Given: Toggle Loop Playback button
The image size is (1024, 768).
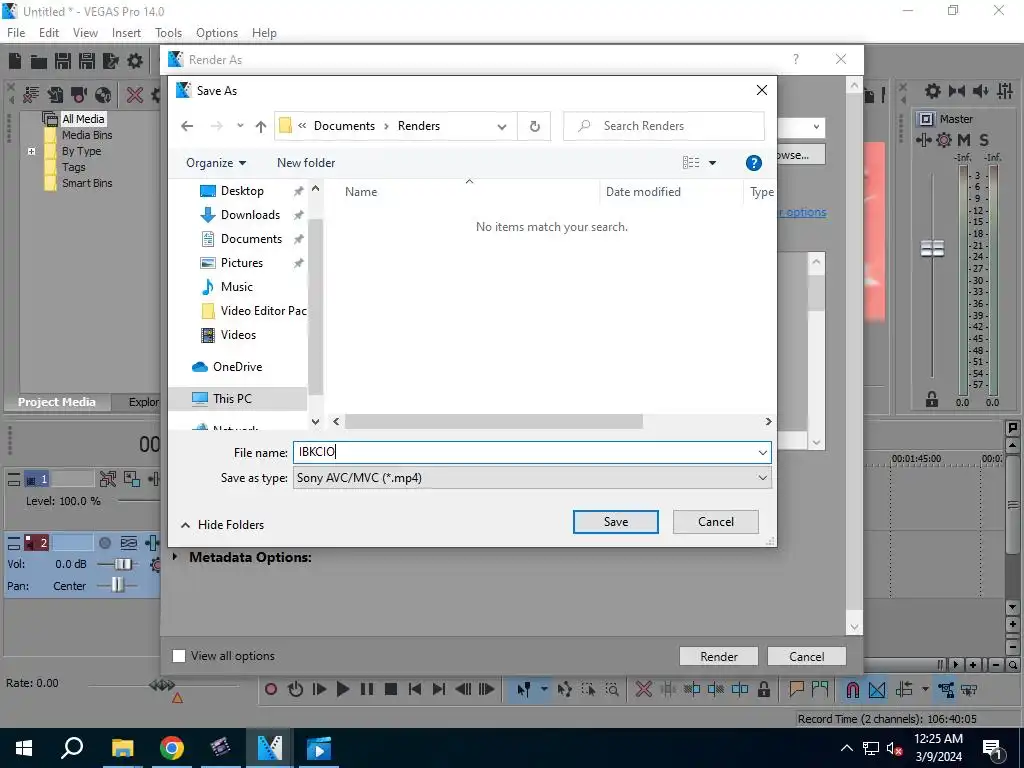Looking at the screenshot, I should 295,689.
